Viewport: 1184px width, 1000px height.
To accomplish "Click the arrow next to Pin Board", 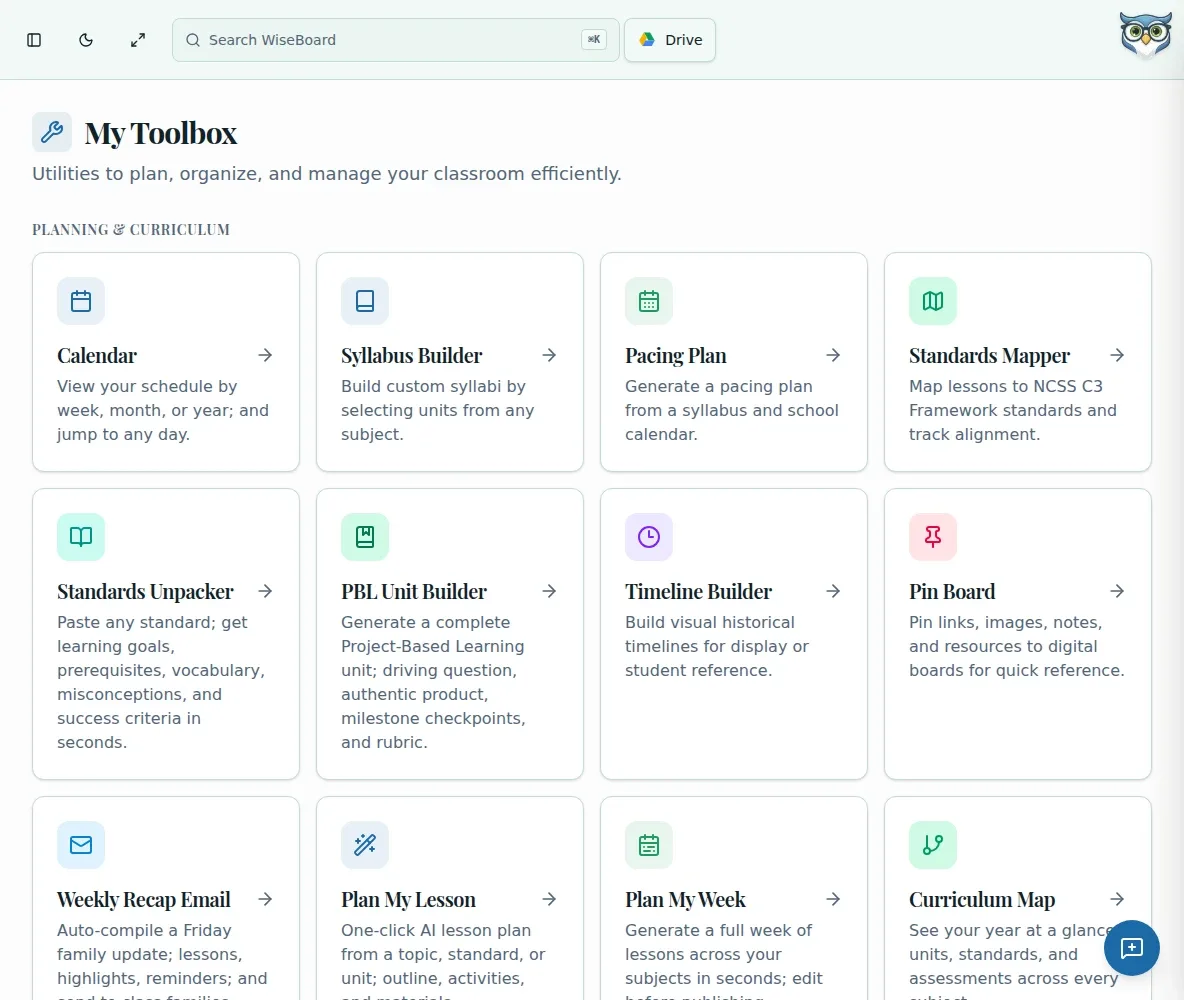I will 1117,591.
